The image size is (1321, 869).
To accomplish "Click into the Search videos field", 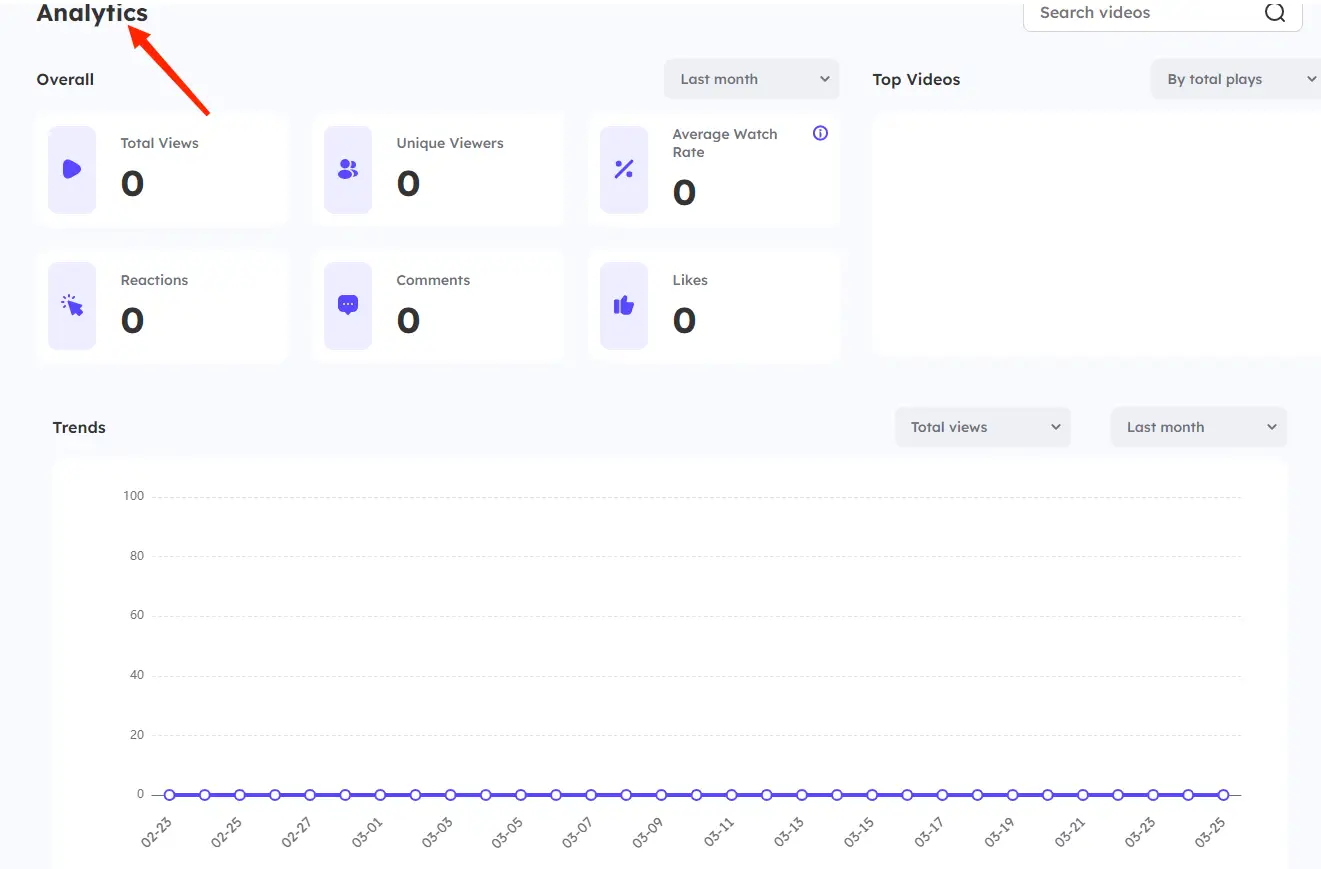I will [1140, 13].
